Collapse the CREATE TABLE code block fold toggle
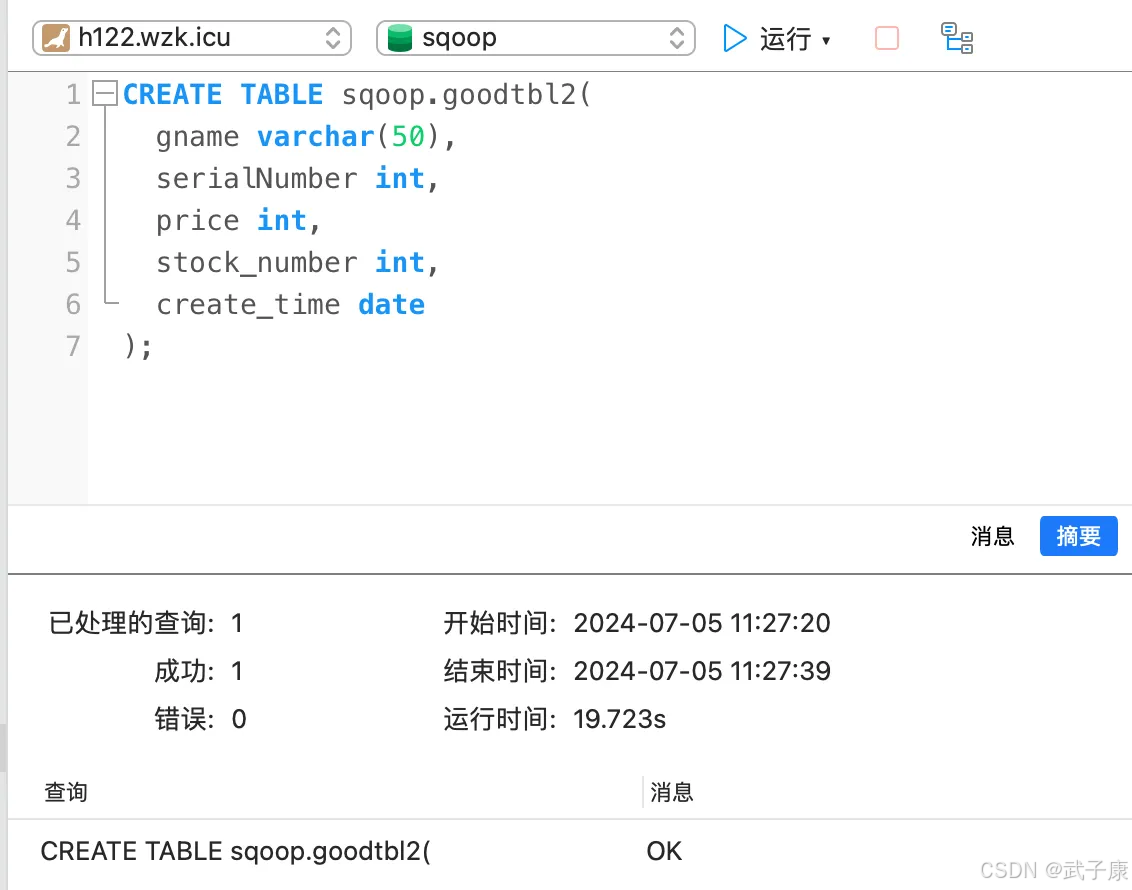Screen dimensions: 1132x890 [103, 92]
